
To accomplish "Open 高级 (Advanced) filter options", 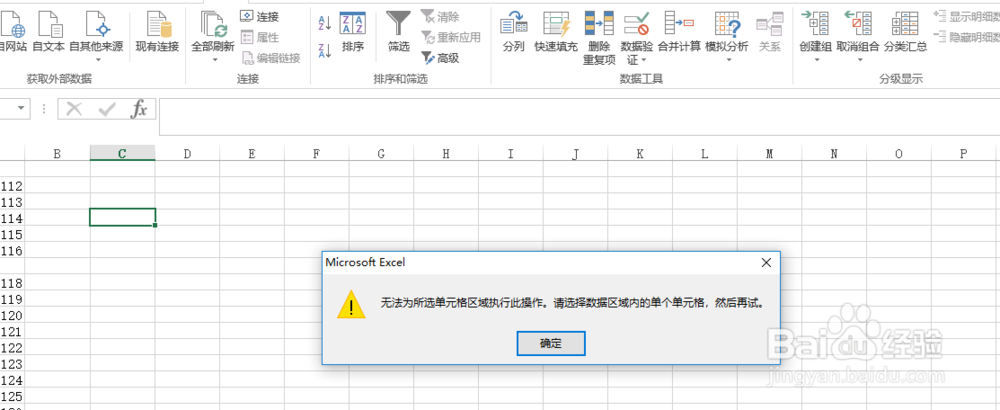I will (440, 59).
